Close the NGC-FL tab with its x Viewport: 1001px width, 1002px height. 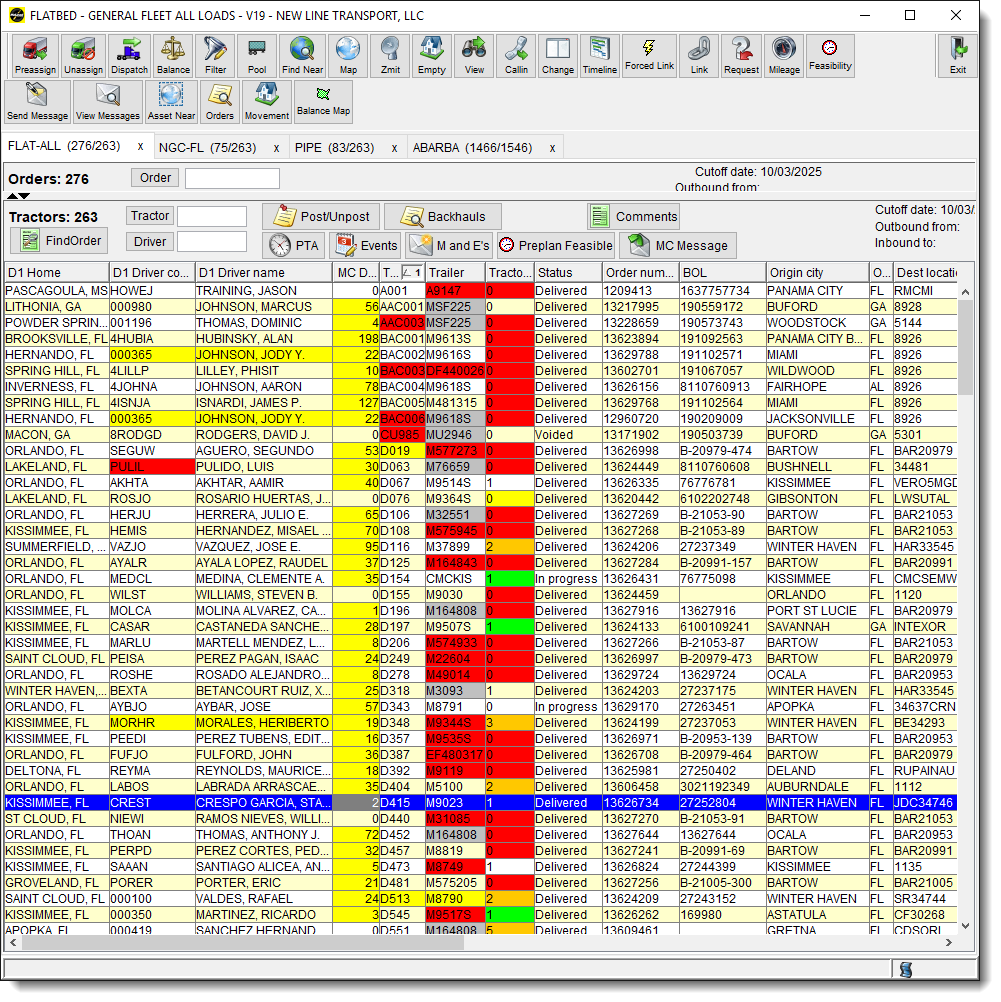(x=276, y=148)
